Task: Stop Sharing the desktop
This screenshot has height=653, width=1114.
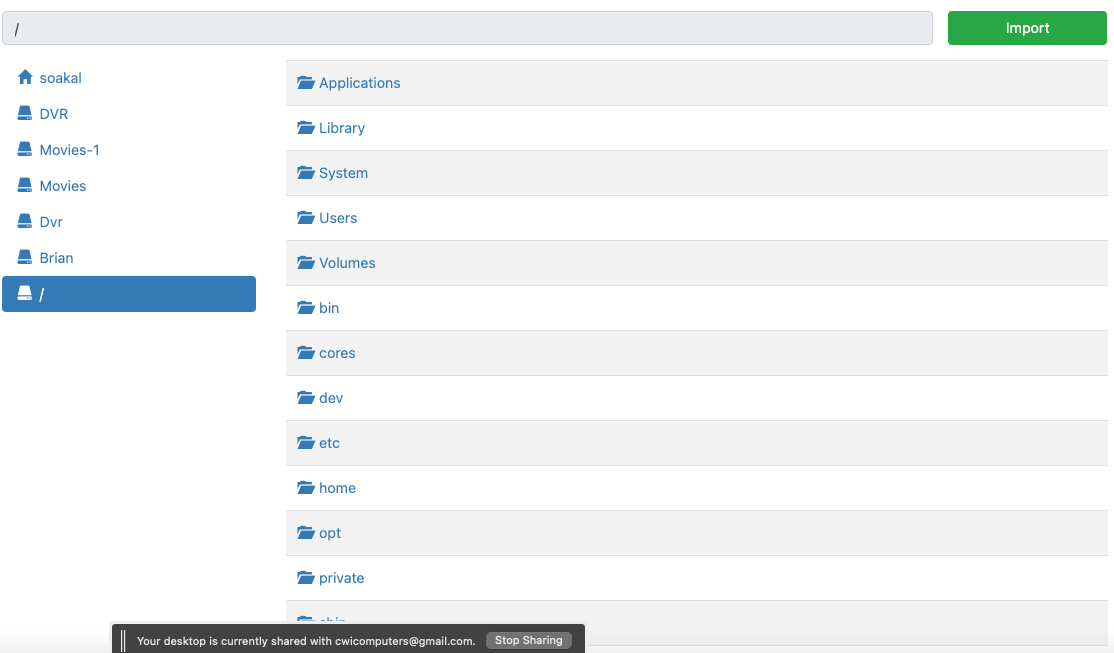Action: pos(528,640)
